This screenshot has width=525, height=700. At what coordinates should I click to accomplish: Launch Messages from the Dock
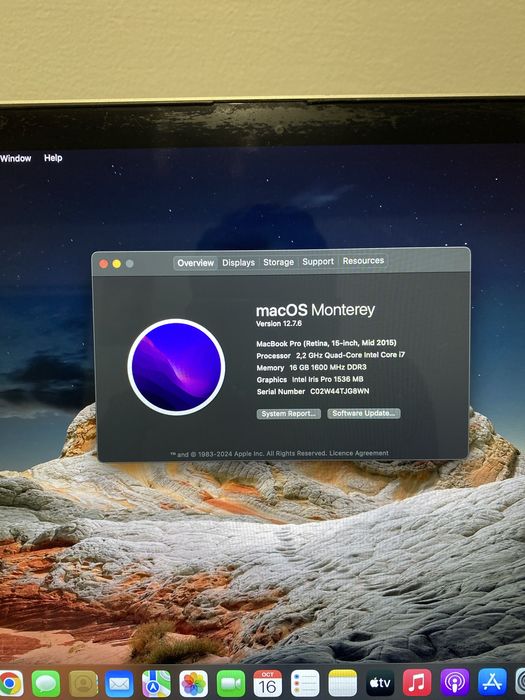point(46,683)
